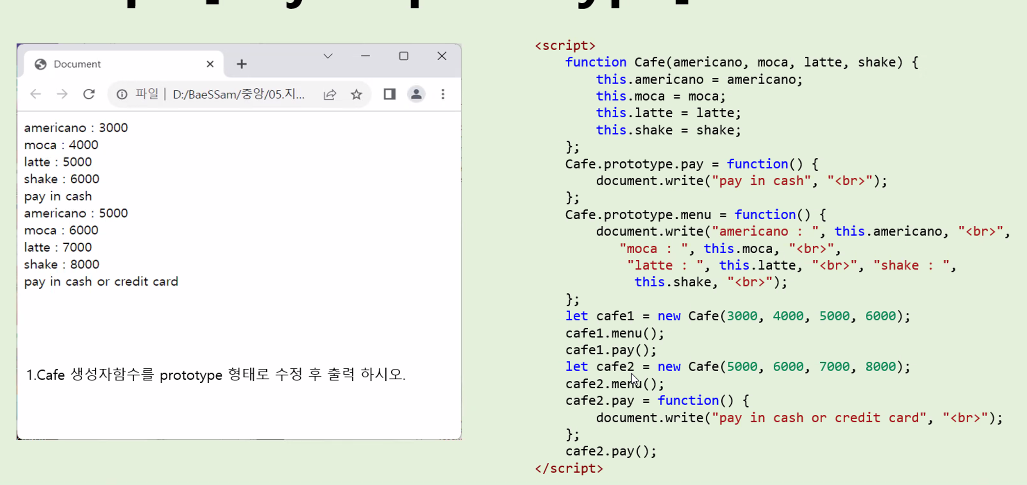Click the text 'latte : 5000'
Screen dimensions: 1027x485
[x=58, y=162]
